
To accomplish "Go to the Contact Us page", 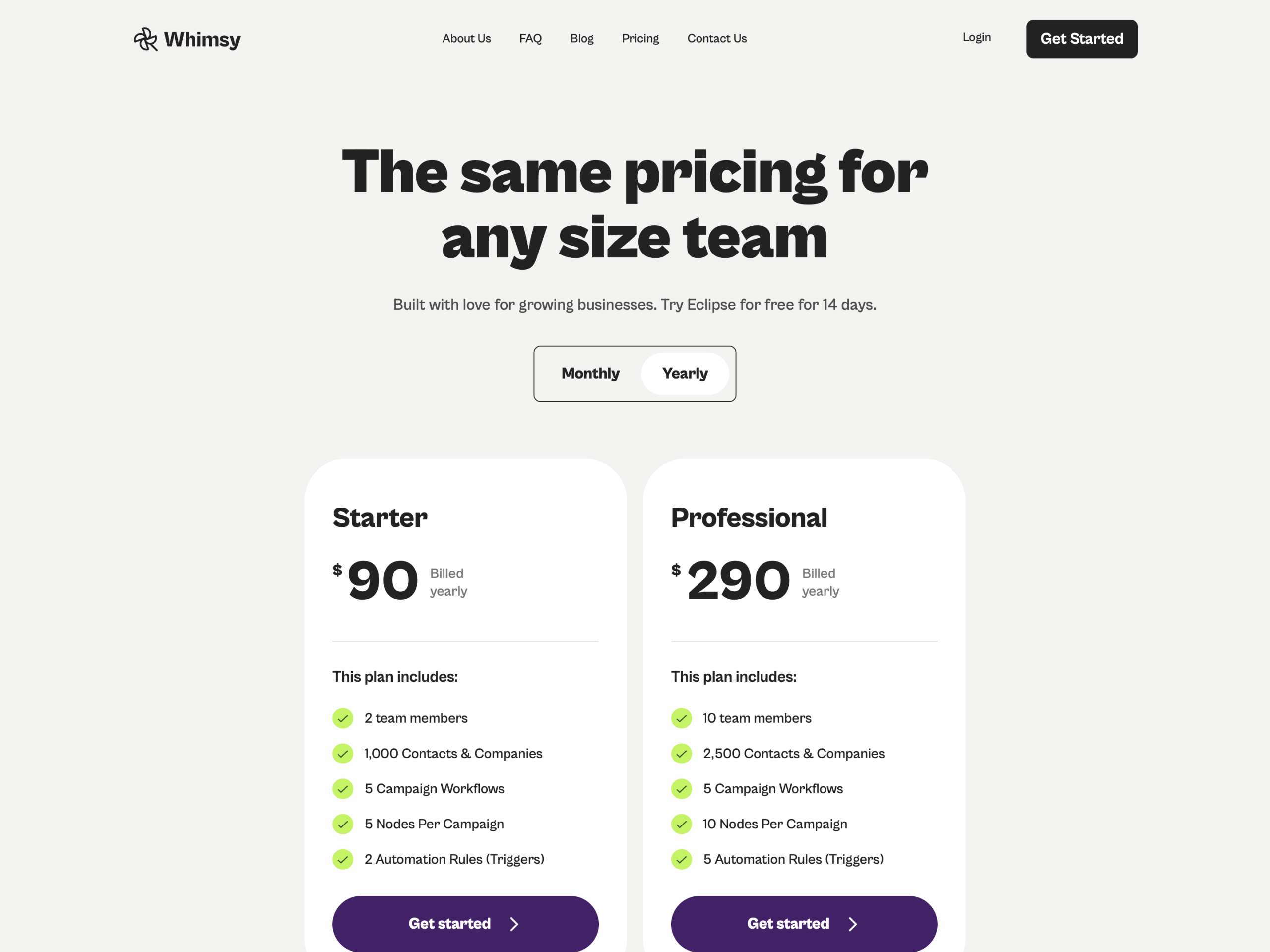I will click(x=716, y=38).
